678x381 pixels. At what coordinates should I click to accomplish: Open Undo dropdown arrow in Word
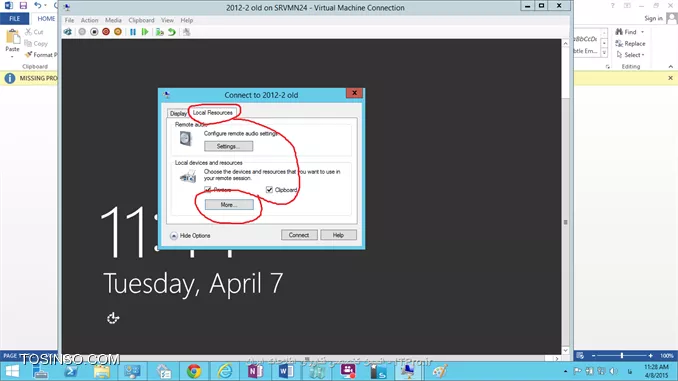click(45, 6)
